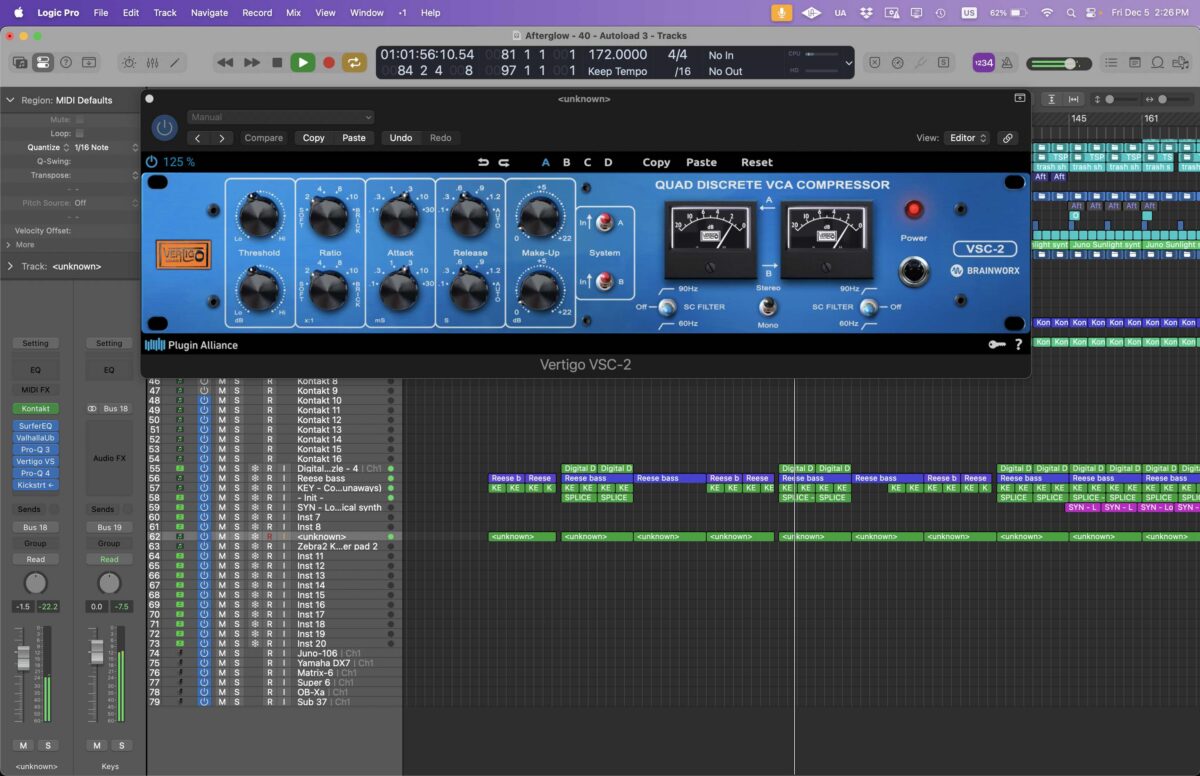This screenshot has height=776, width=1200.
Task: Click the chain link icon in the plugin header
Action: (x=1008, y=138)
